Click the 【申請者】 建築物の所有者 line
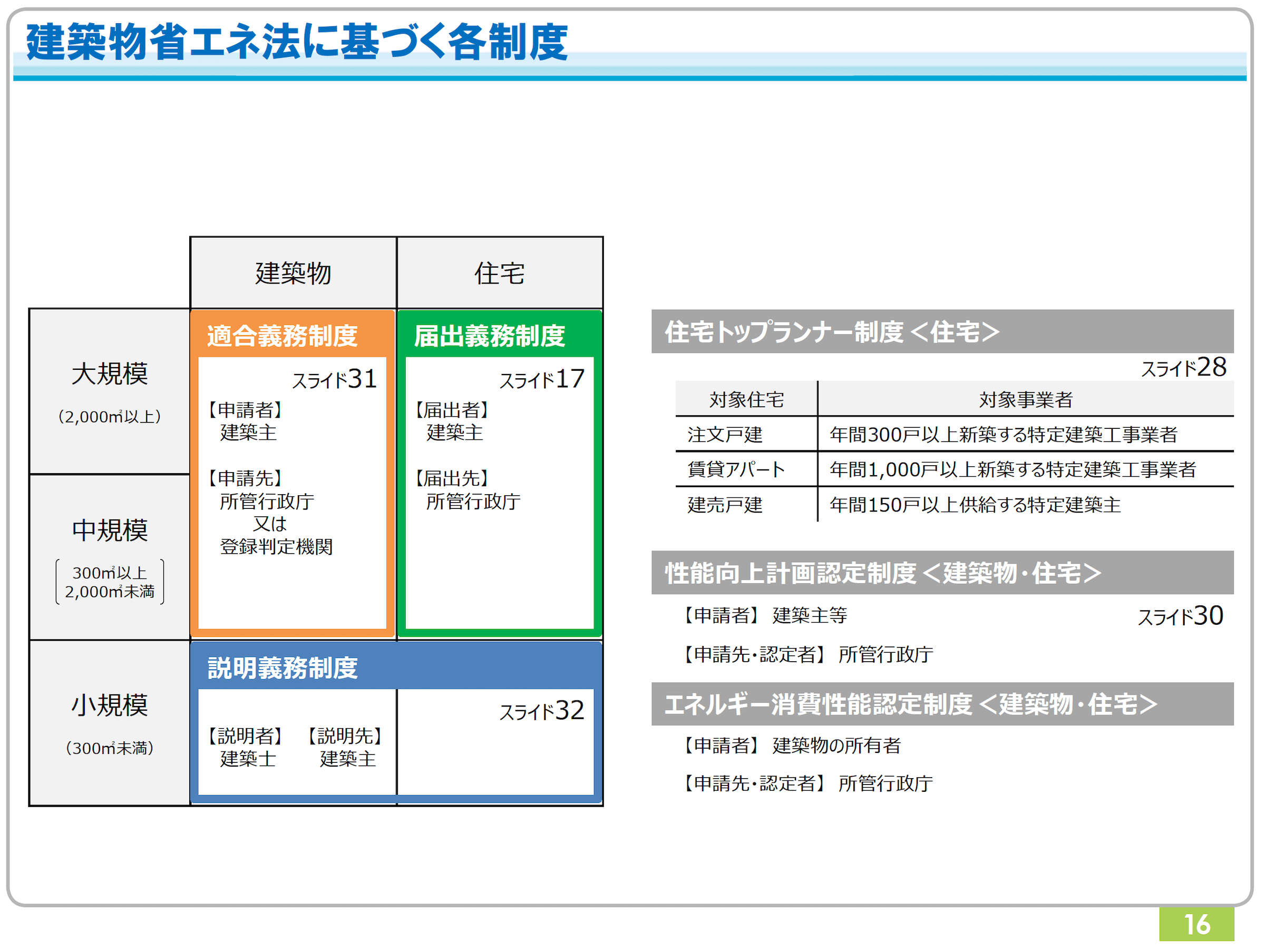 coord(792,746)
